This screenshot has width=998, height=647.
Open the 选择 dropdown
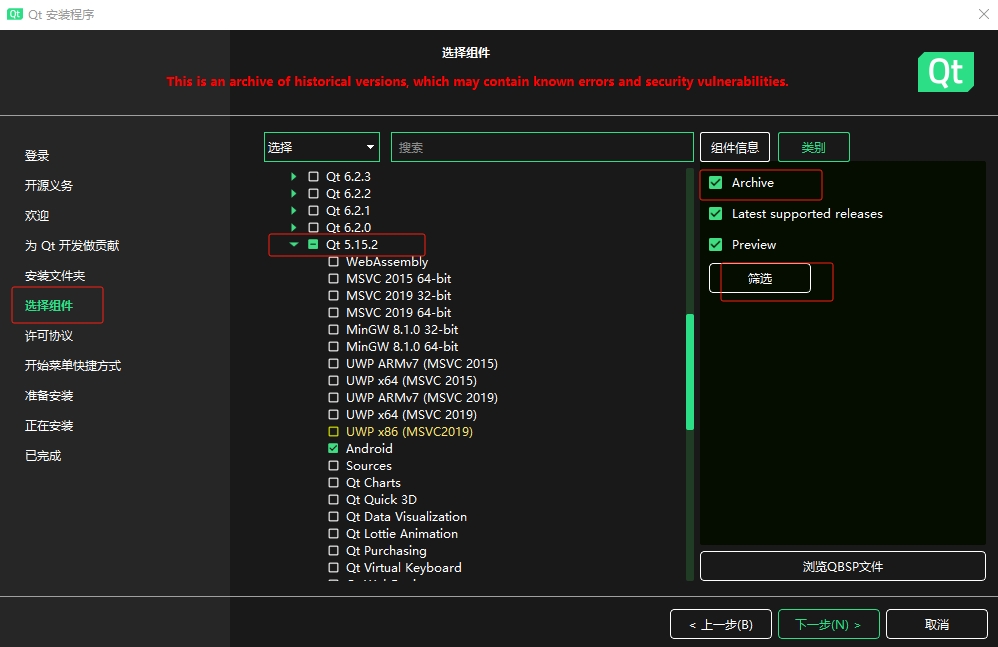pos(321,147)
